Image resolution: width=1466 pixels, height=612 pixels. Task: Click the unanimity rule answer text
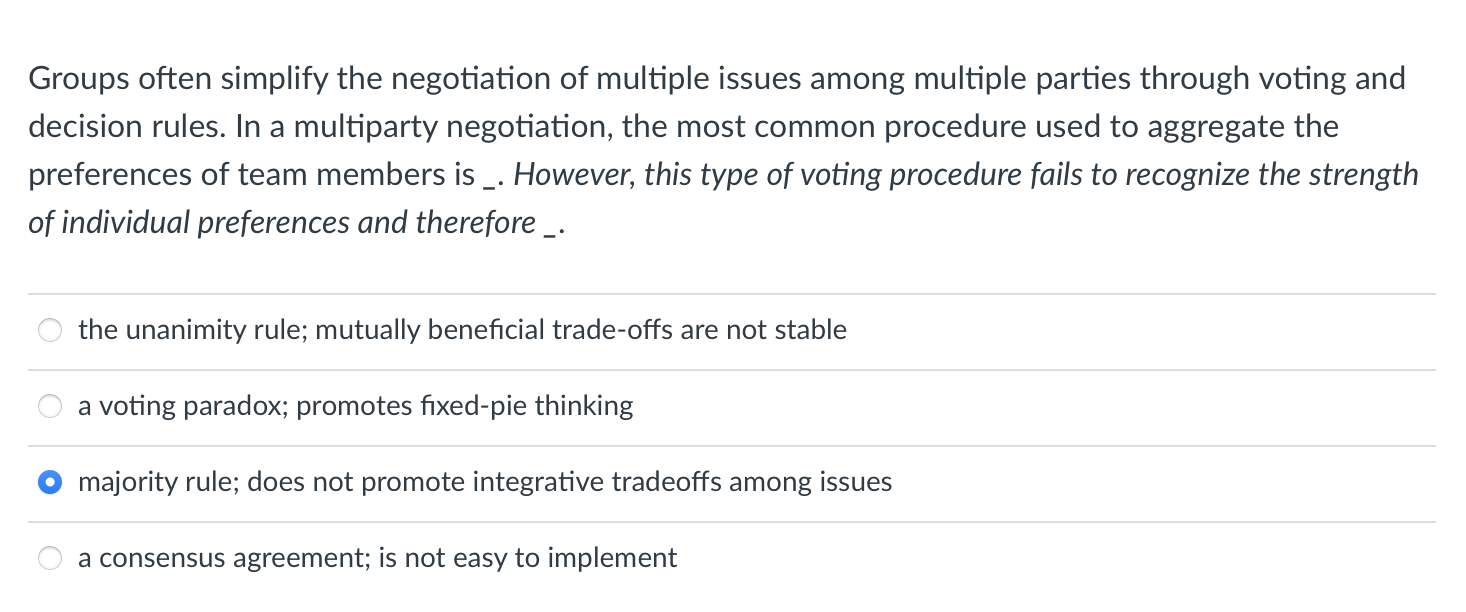(x=462, y=329)
